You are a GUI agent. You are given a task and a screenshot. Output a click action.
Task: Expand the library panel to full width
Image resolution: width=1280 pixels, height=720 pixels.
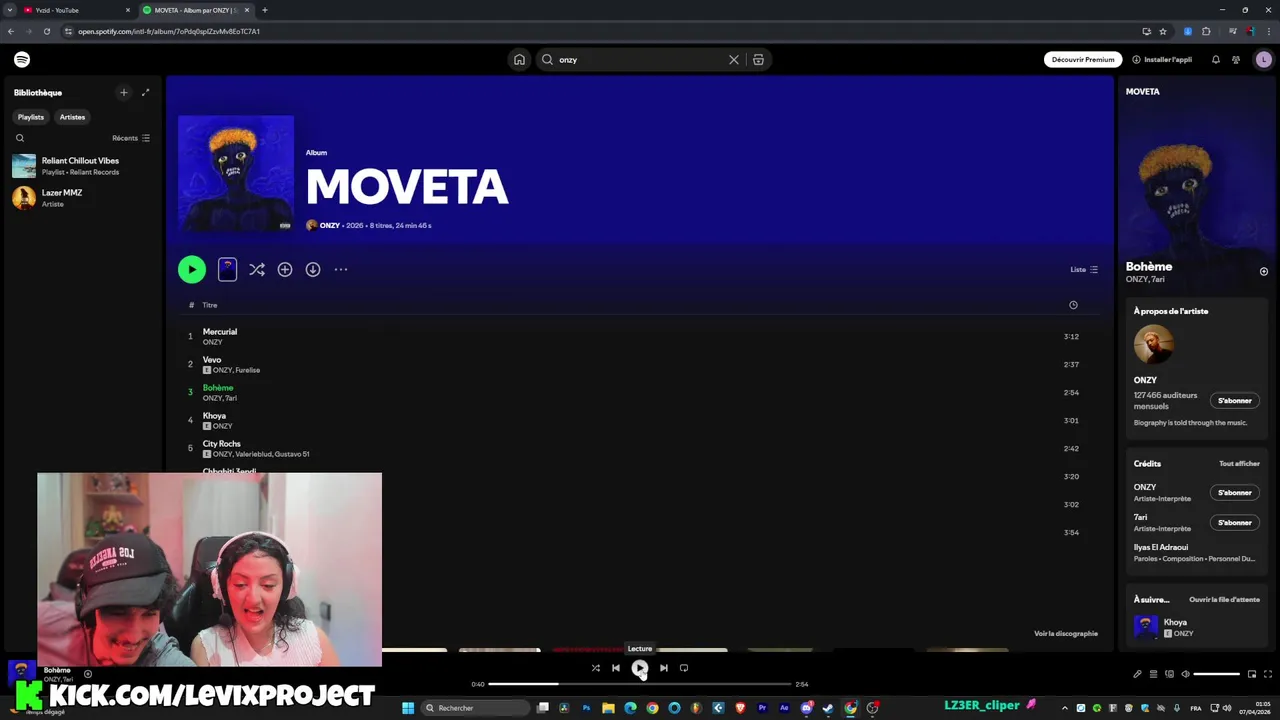(x=145, y=92)
